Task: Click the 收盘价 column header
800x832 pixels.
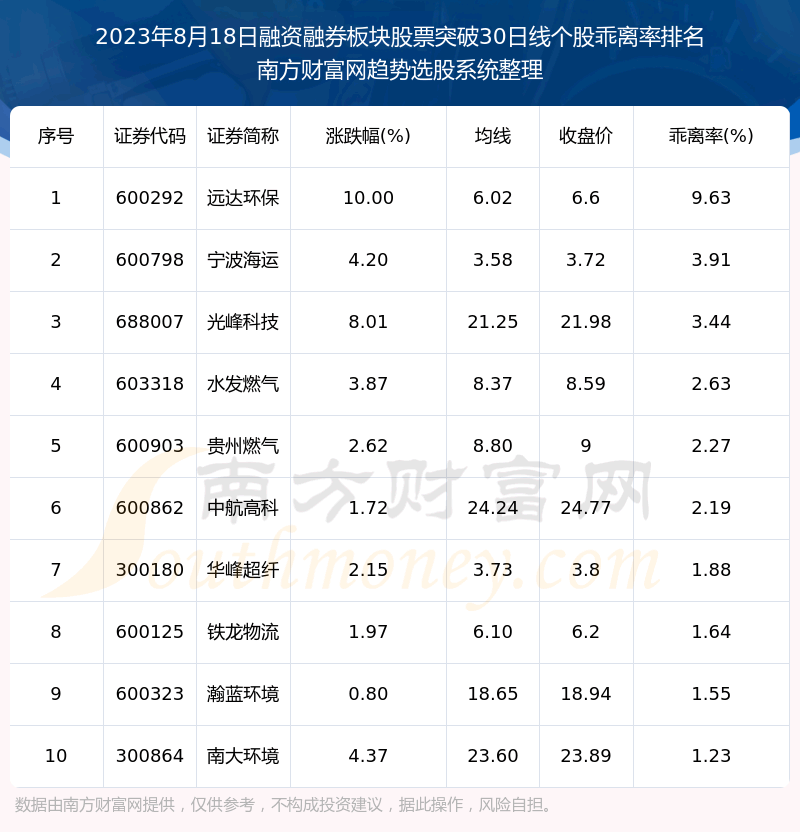Action: click(586, 136)
